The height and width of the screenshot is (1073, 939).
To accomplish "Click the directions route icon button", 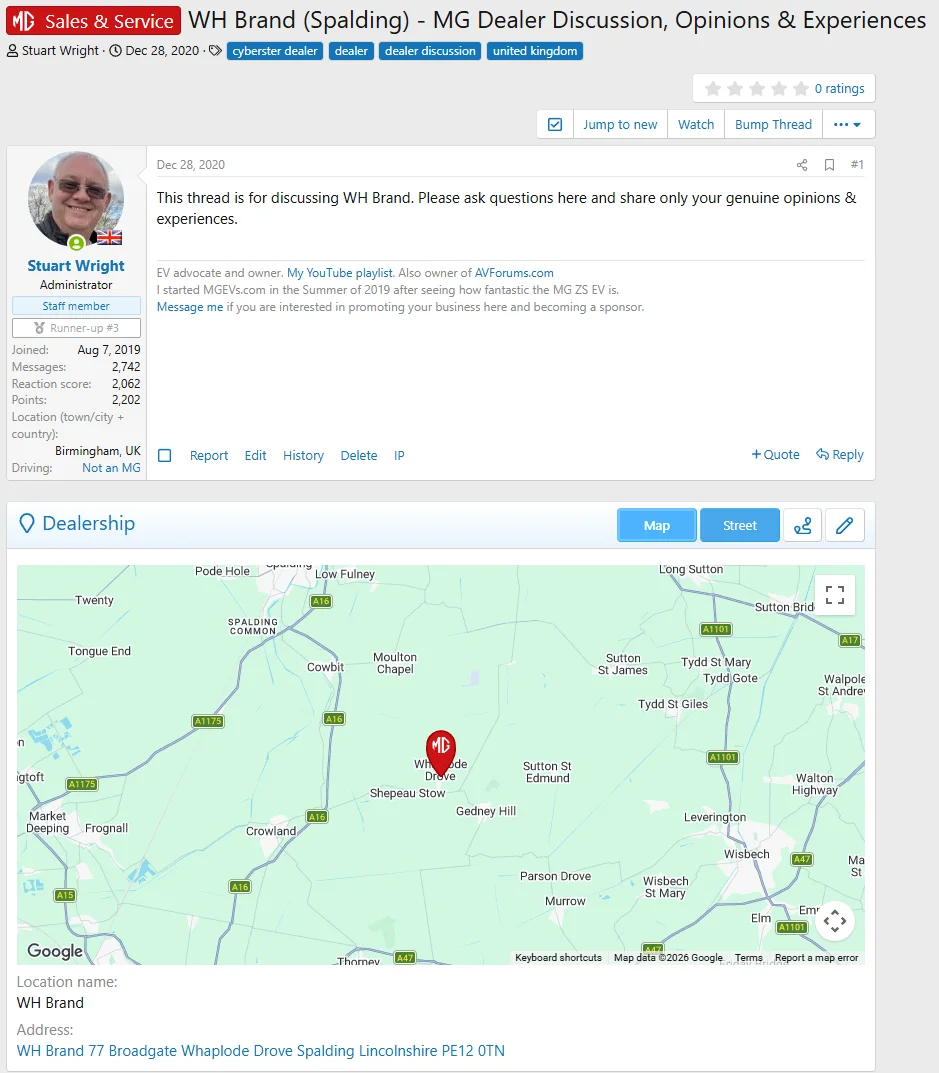I will [802, 526].
